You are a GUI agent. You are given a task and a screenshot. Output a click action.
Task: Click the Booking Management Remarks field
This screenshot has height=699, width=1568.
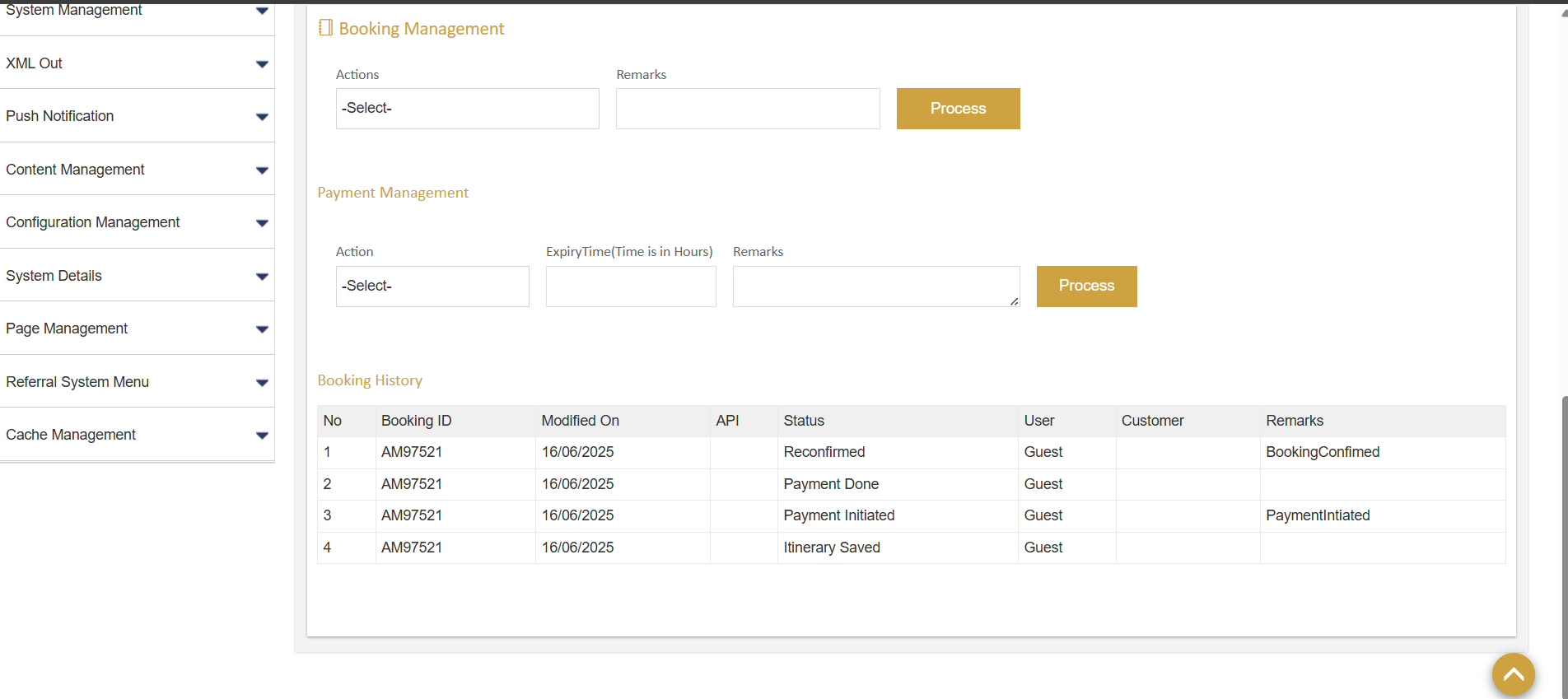tap(747, 109)
